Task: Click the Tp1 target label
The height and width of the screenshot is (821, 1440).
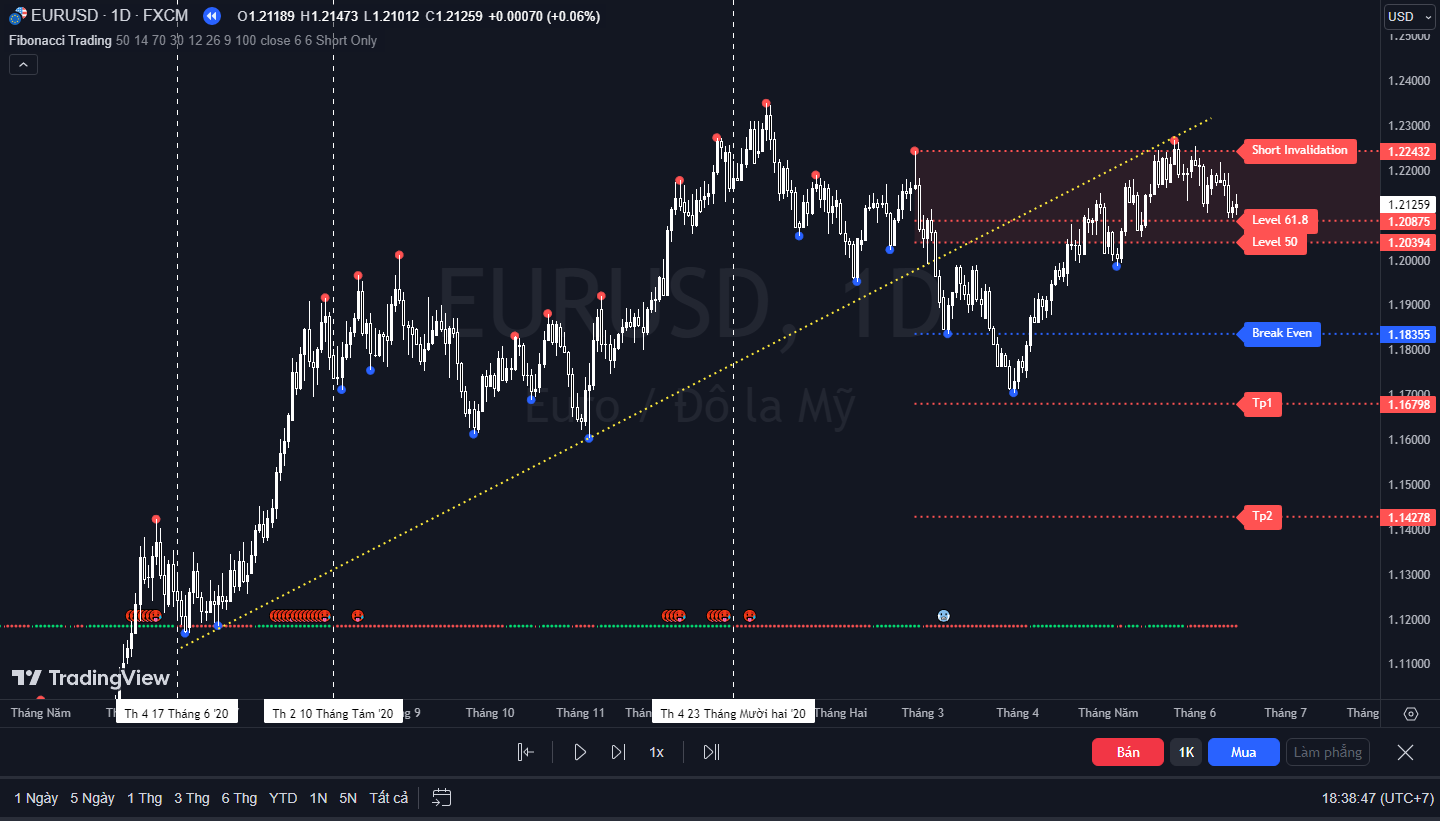Action: click(1262, 404)
